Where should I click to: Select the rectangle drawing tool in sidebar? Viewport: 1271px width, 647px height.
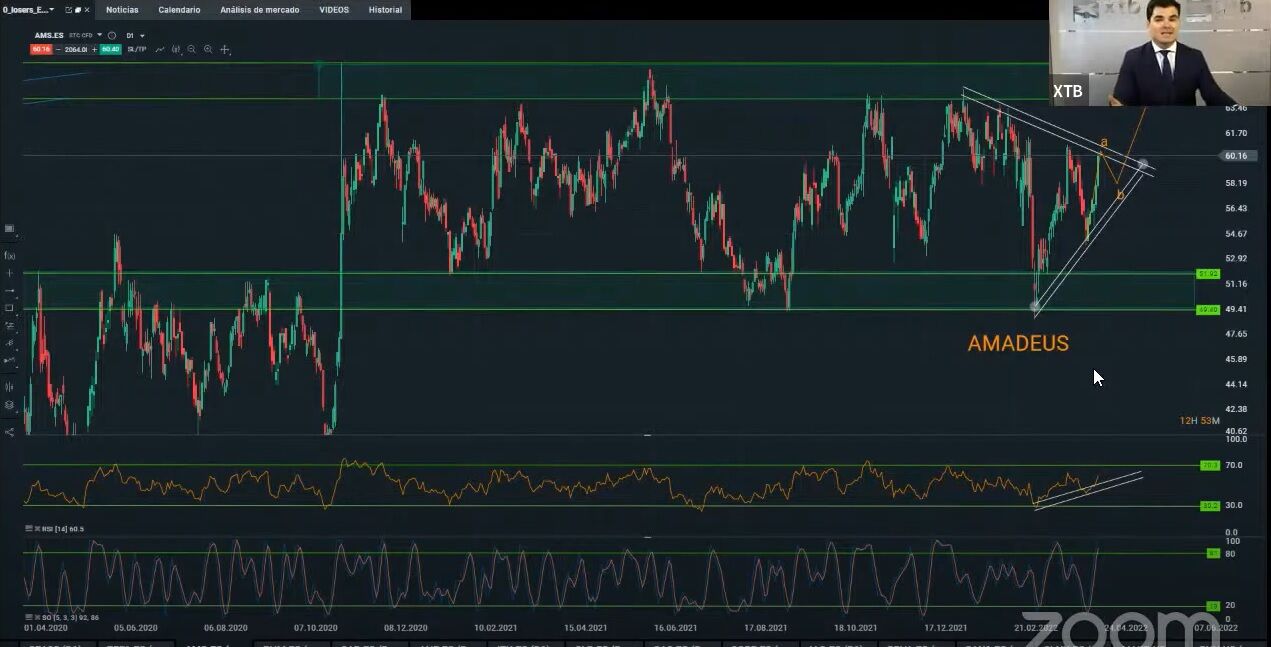10,308
